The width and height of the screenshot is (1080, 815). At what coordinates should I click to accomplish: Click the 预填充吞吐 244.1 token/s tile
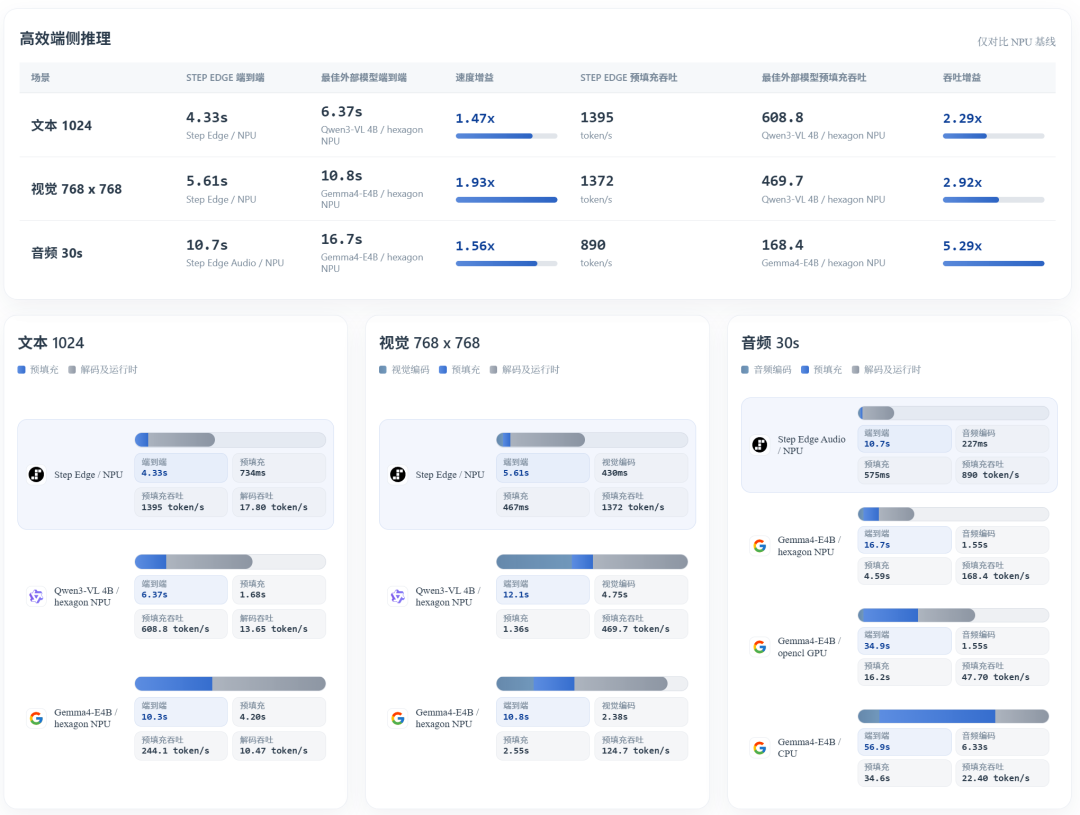pos(181,745)
